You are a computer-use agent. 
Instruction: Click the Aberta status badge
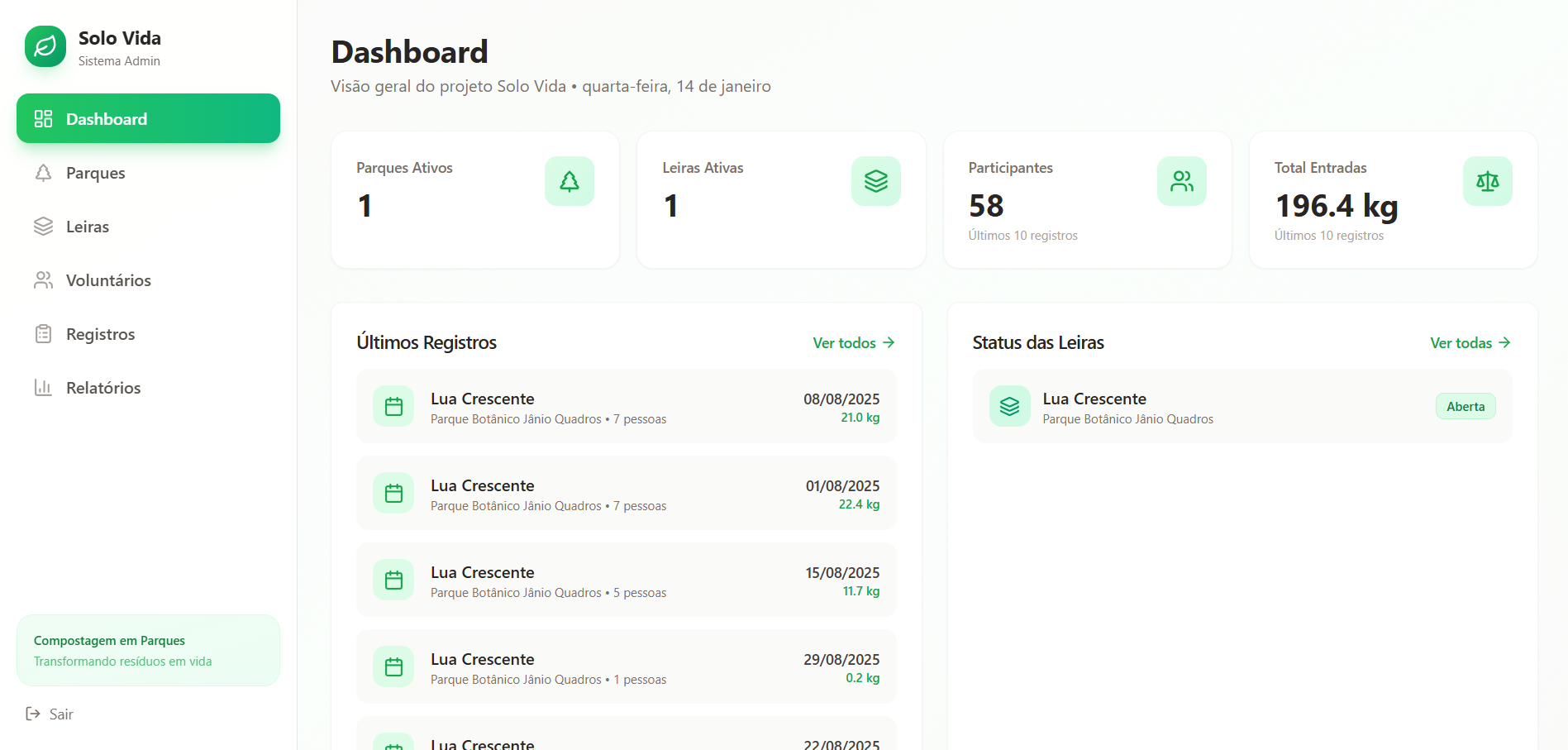pyautogui.click(x=1466, y=406)
